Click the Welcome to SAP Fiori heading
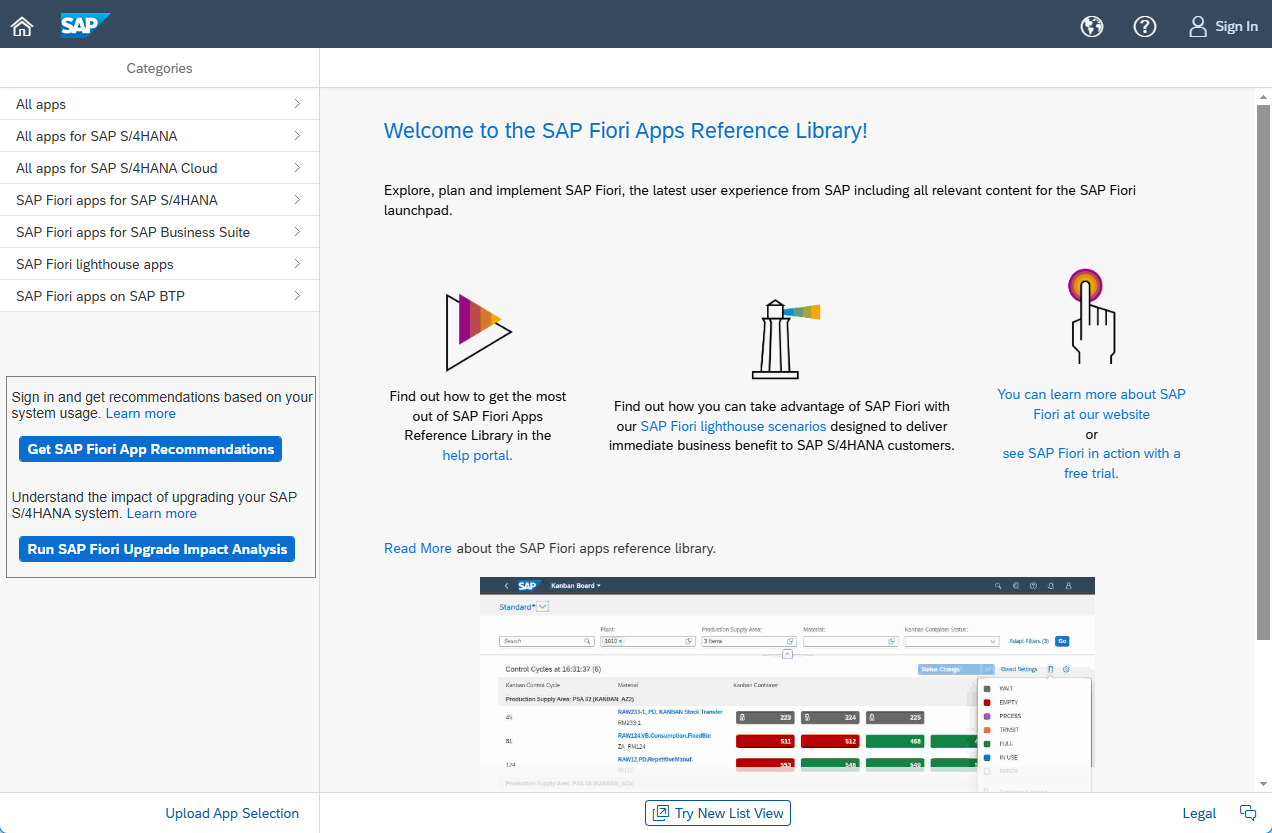Screen dimensions: 1272x833 (x=626, y=130)
